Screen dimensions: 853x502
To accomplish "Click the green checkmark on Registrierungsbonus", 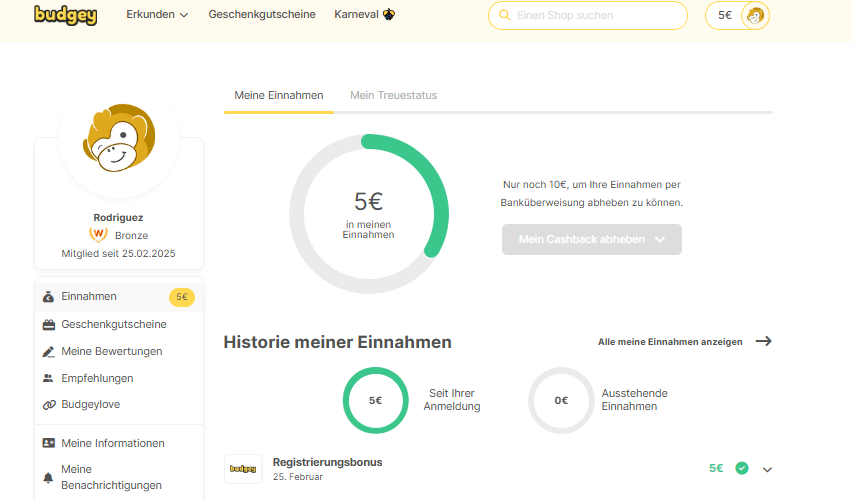I will (x=742, y=468).
